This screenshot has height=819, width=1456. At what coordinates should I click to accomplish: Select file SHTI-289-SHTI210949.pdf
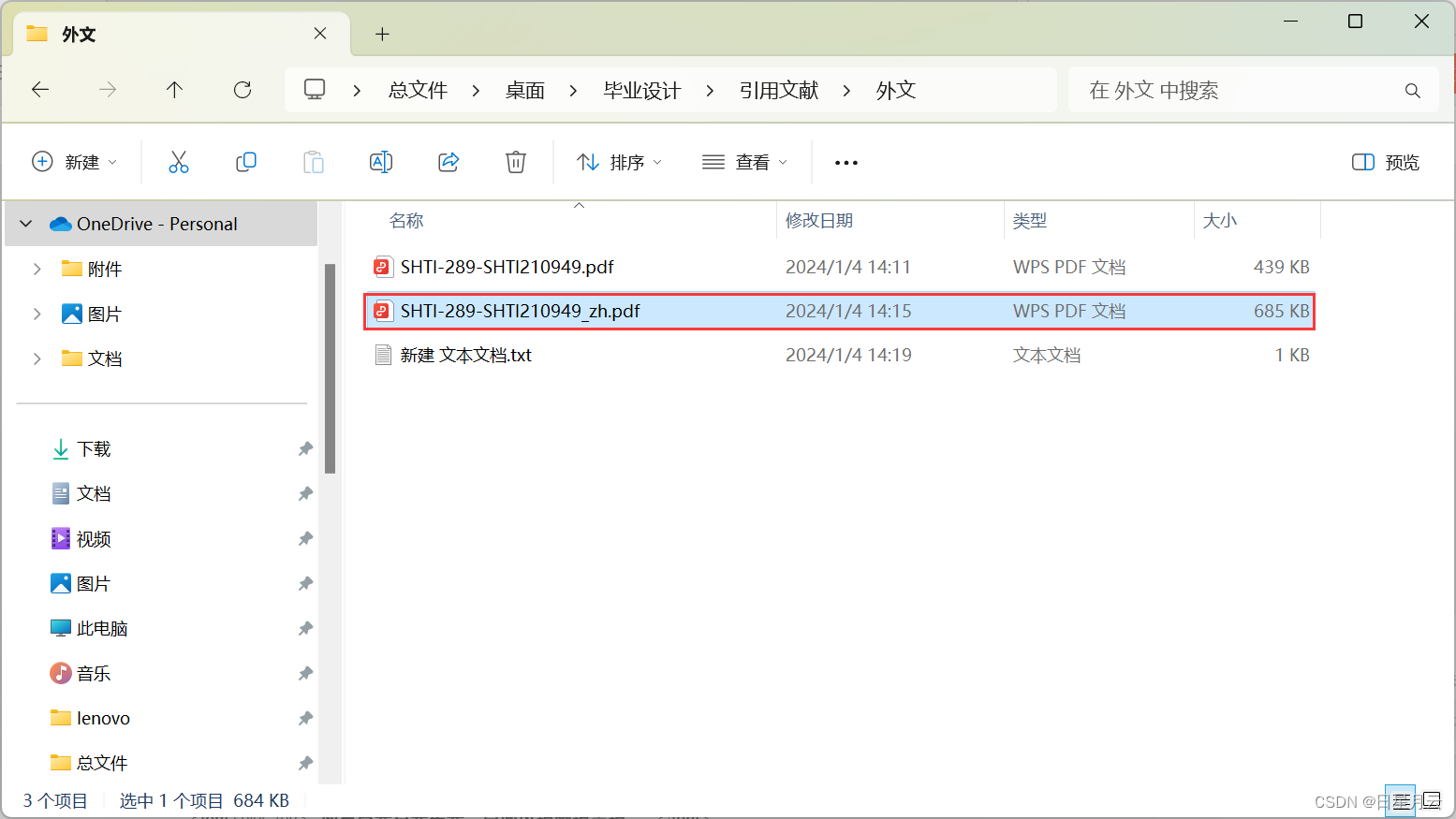click(507, 267)
